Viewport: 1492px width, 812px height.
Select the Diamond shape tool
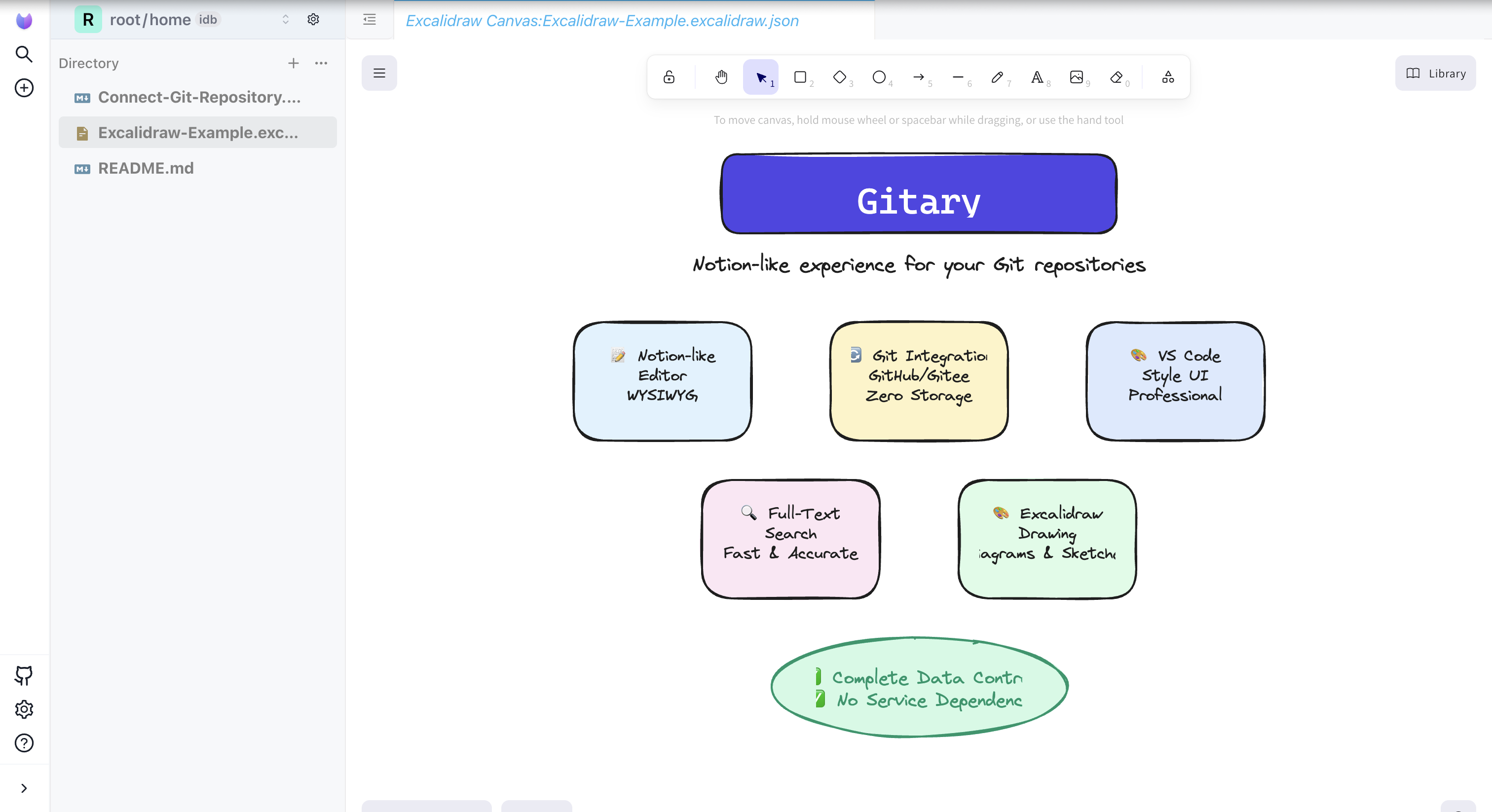pos(839,77)
